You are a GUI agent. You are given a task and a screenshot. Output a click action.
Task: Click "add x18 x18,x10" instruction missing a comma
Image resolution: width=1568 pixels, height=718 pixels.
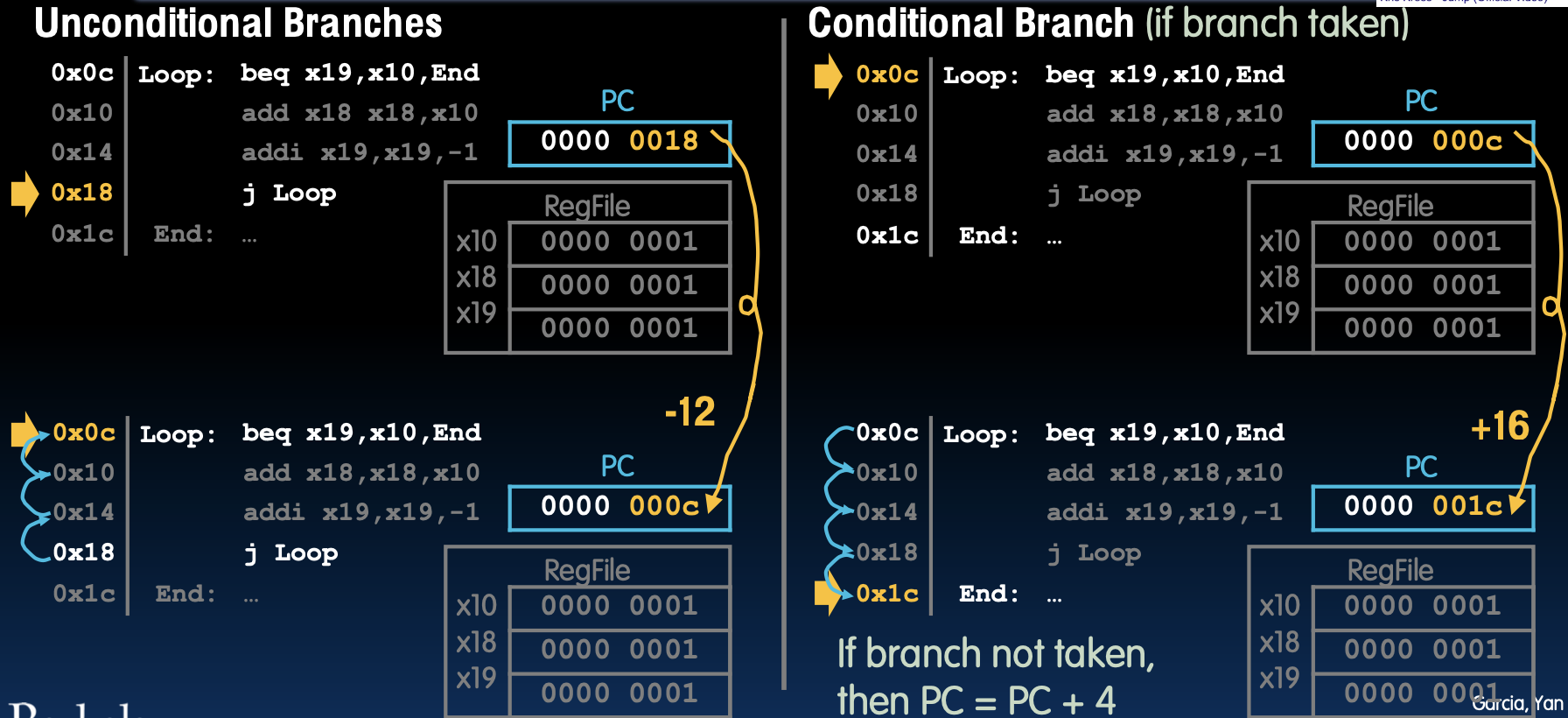click(x=360, y=113)
